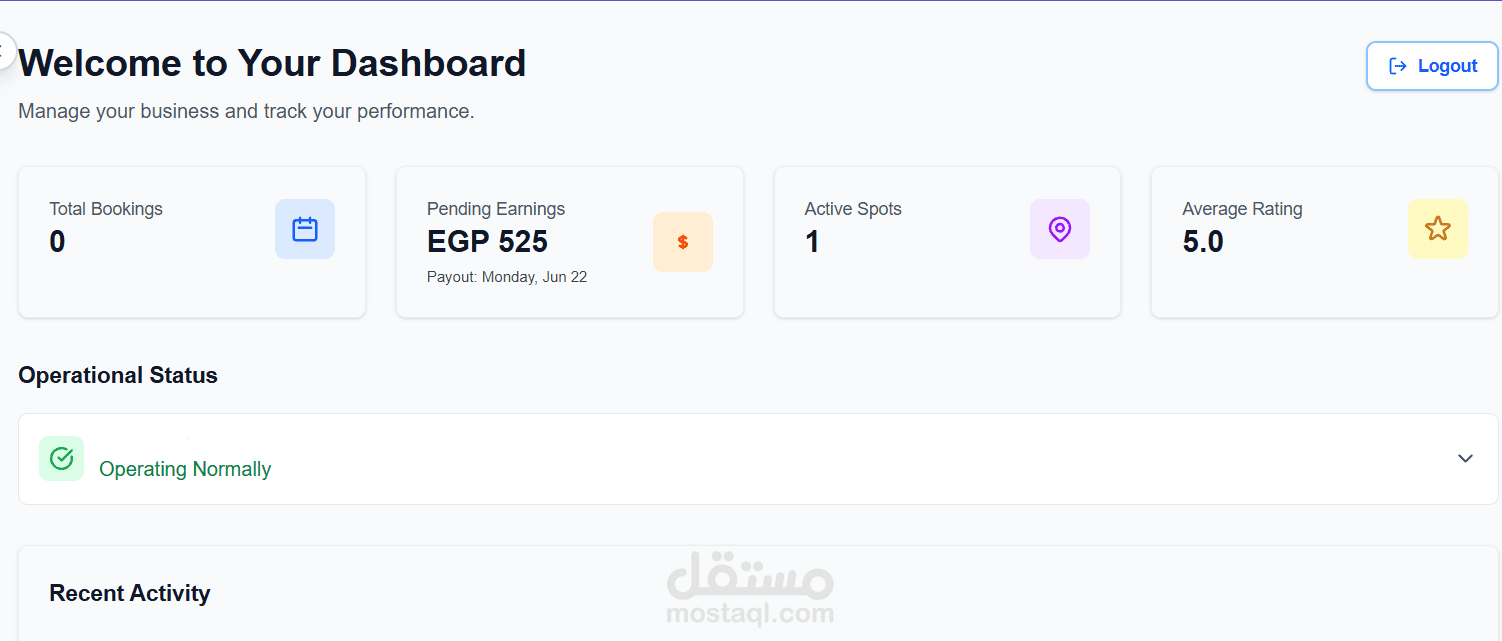The width and height of the screenshot is (1502, 641).
Task: Open the sidebar toggle at left edge
Action: point(5,50)
